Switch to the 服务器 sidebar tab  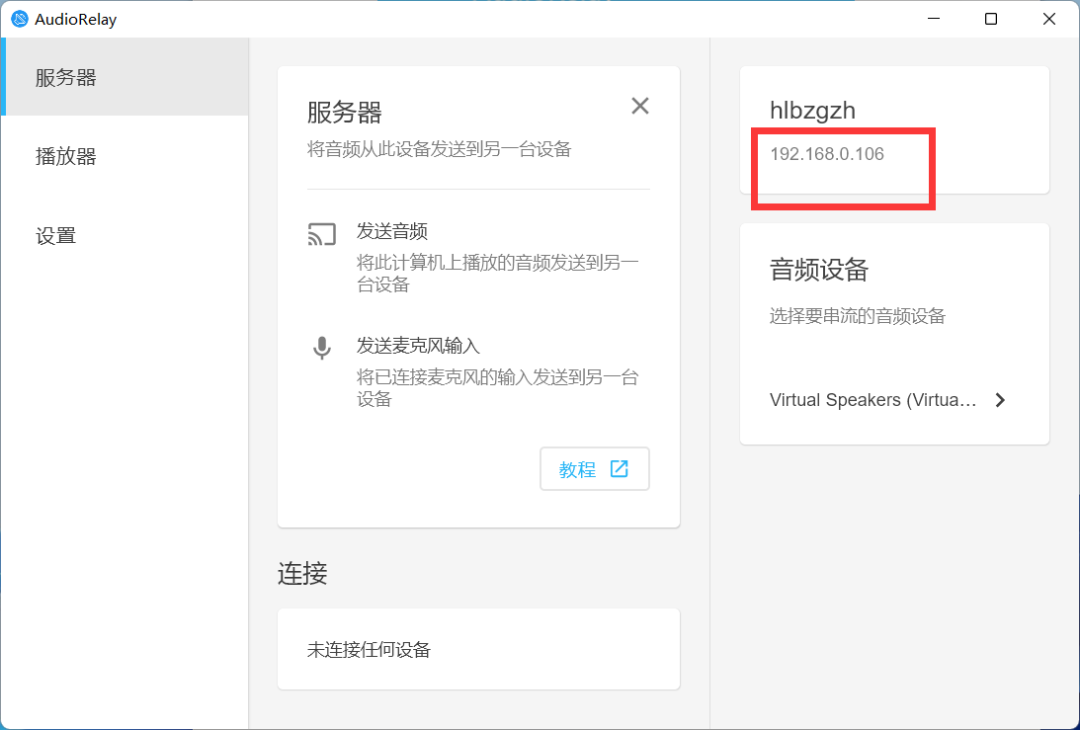pyautogui.click(x=66, y=78)
